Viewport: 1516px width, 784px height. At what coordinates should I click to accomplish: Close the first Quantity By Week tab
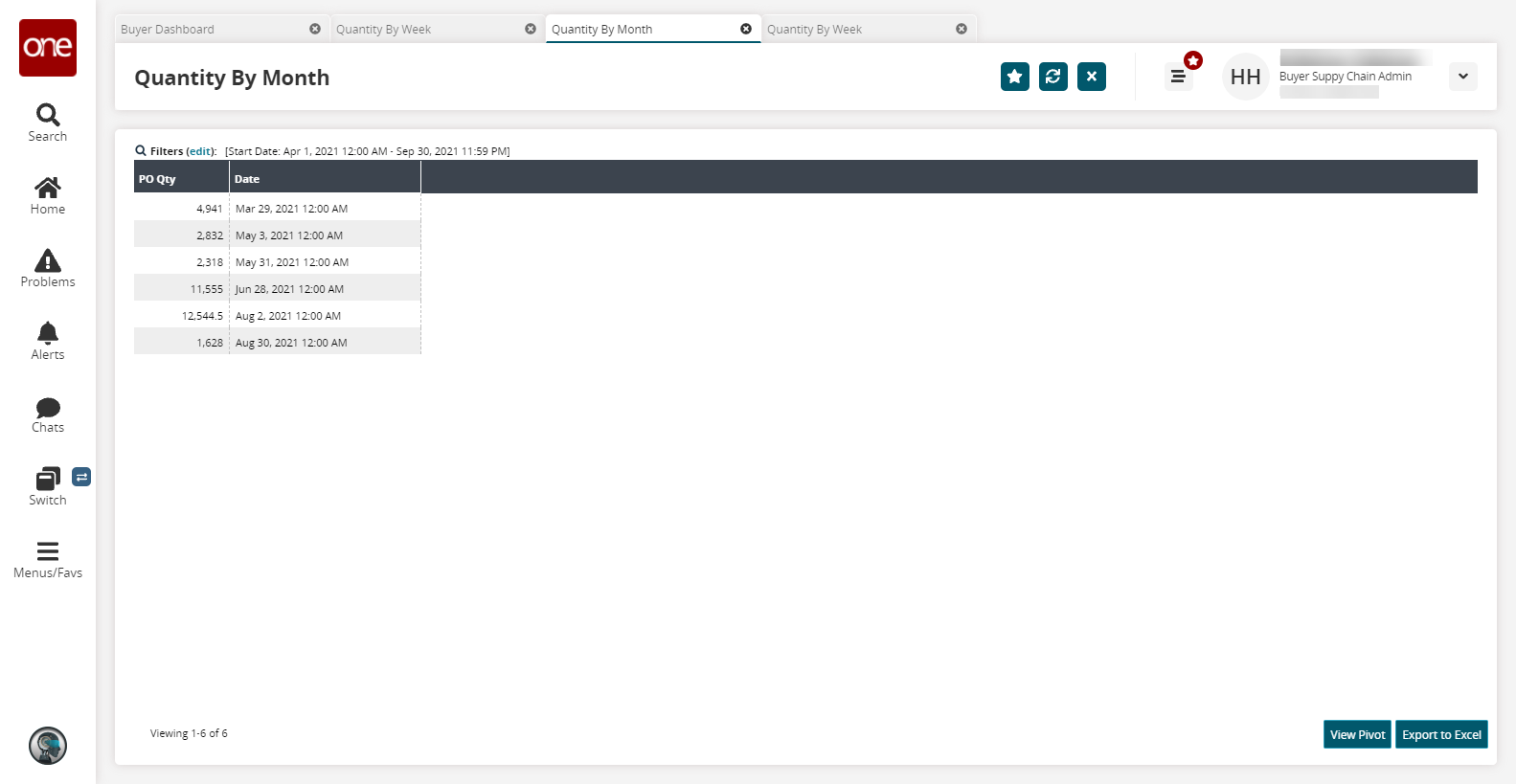531,29
